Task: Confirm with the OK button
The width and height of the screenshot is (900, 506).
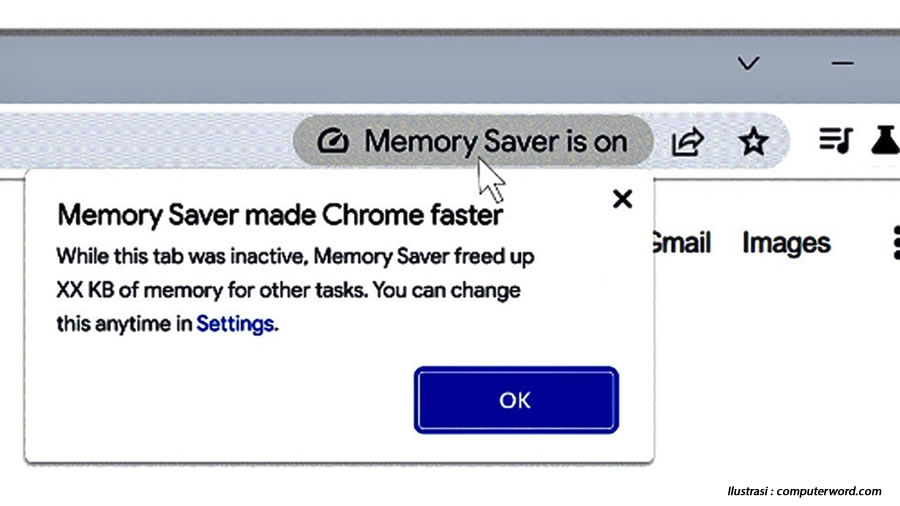Action: click(x=516, y=400)
